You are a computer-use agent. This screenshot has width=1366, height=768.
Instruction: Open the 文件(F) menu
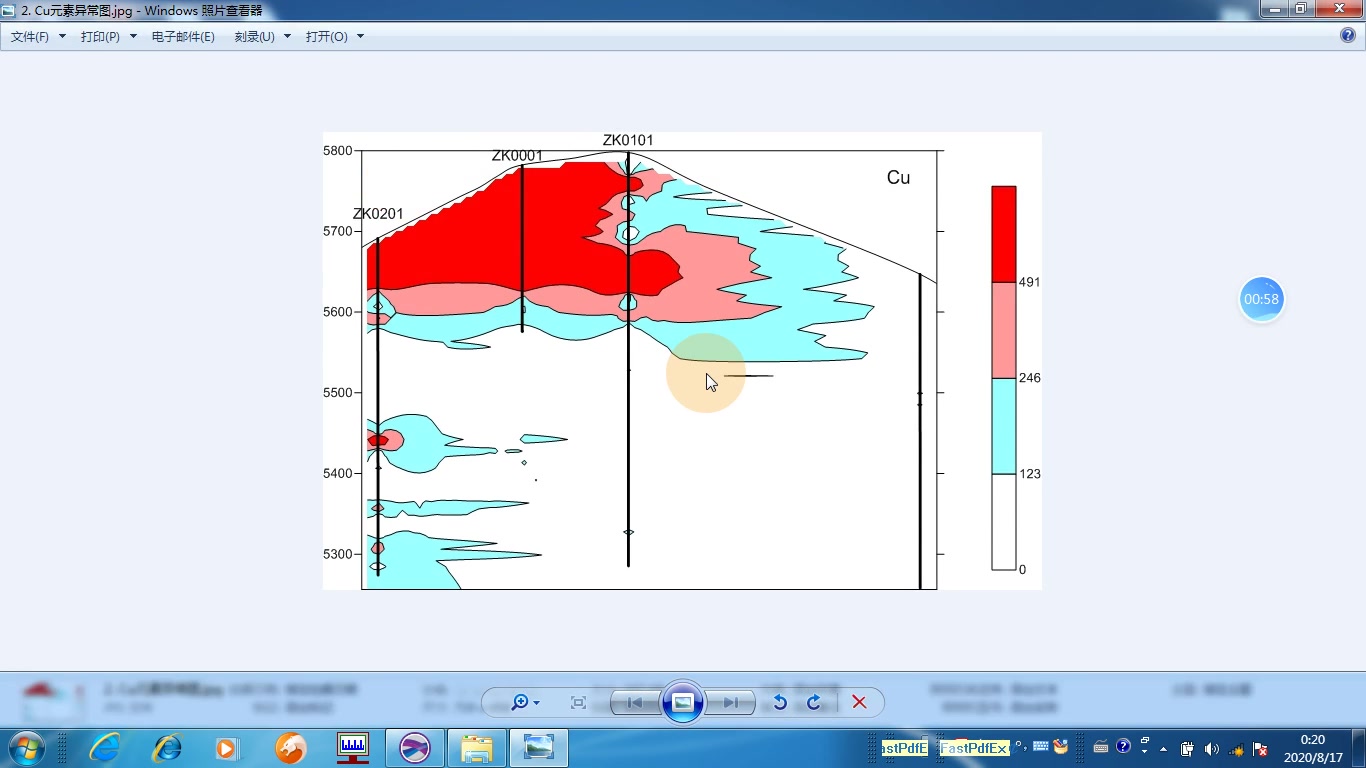coord(30,36)
